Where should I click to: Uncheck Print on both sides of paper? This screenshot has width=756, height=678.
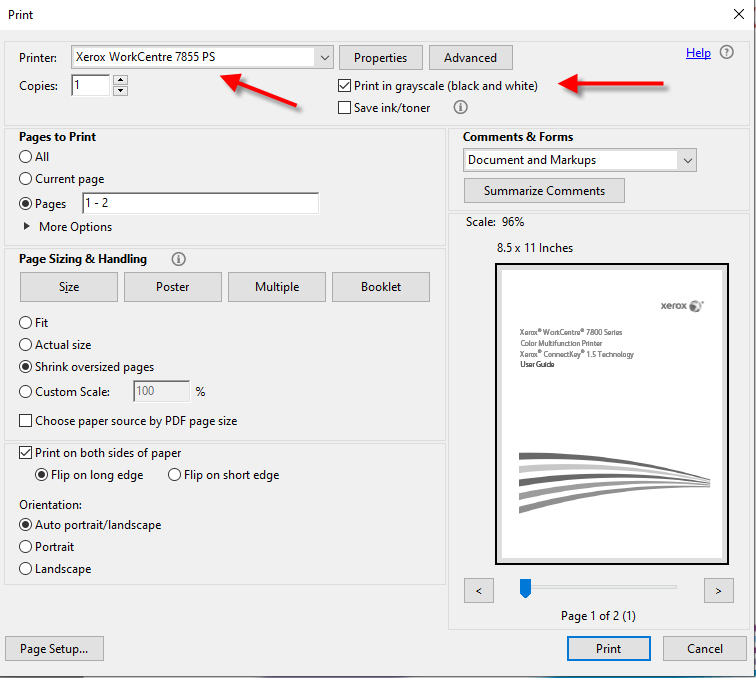tap(26, 453)
